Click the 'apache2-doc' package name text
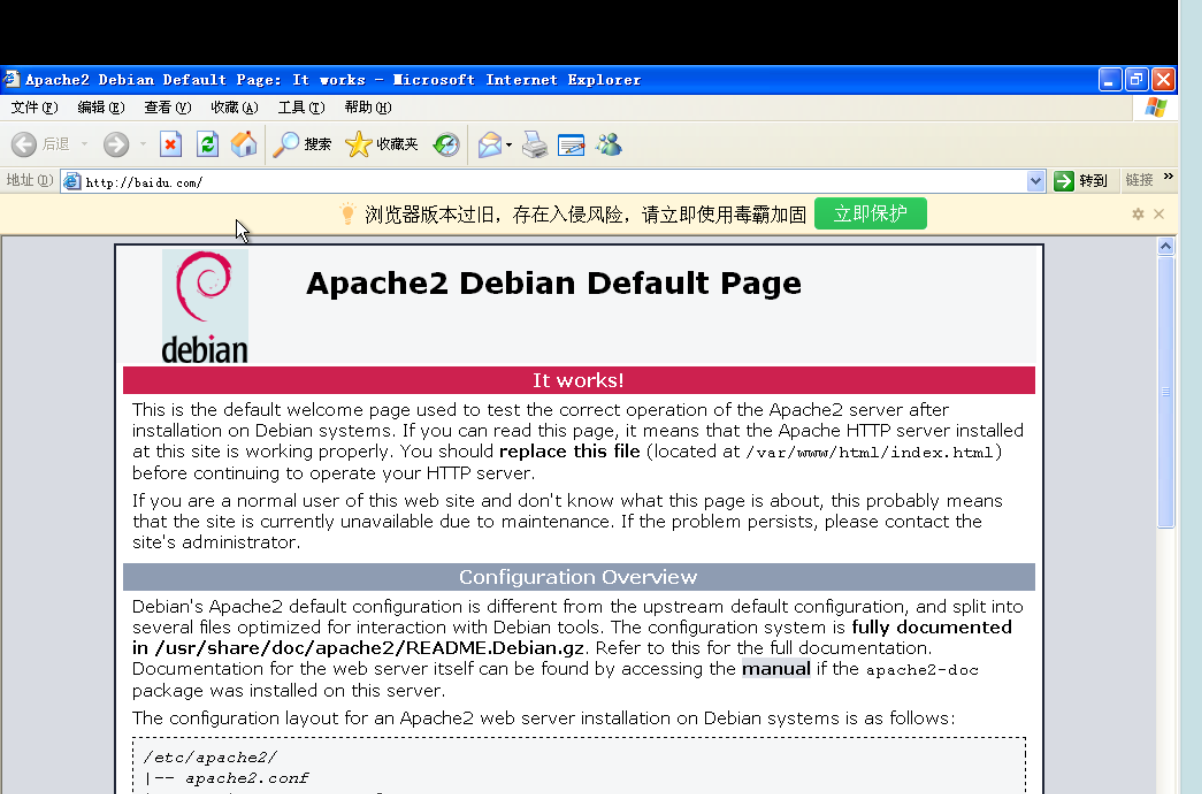The image size is (1202, 794). pos(922,670)
